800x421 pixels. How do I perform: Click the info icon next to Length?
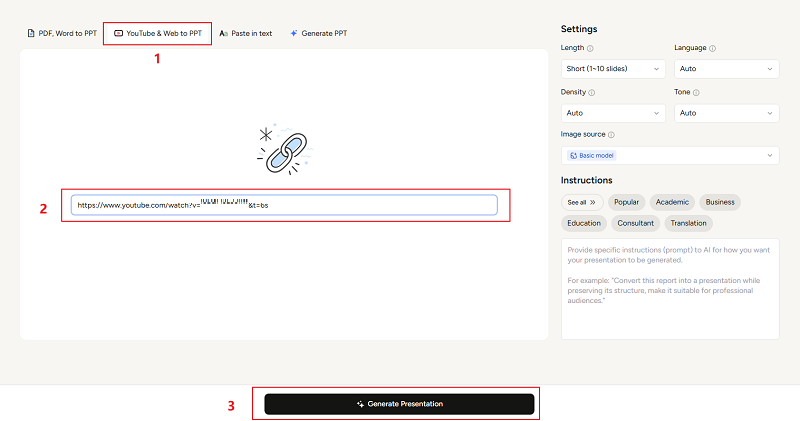pos(590,48)
